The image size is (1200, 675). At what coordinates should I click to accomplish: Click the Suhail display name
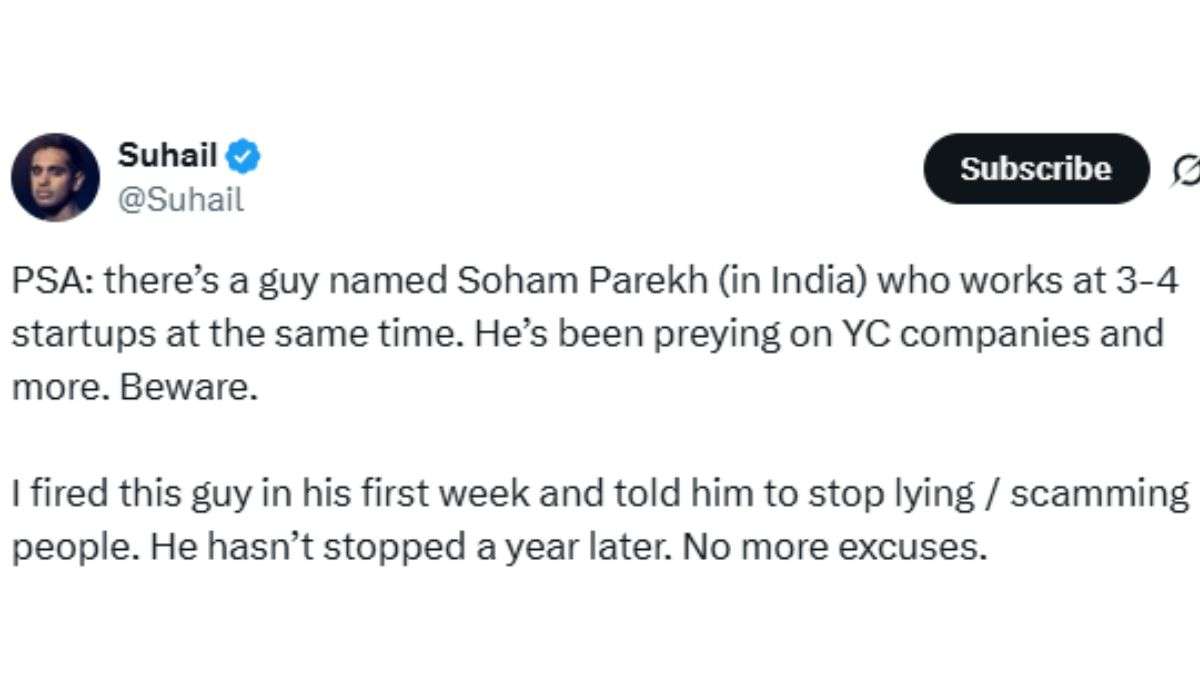click(168, 155)
